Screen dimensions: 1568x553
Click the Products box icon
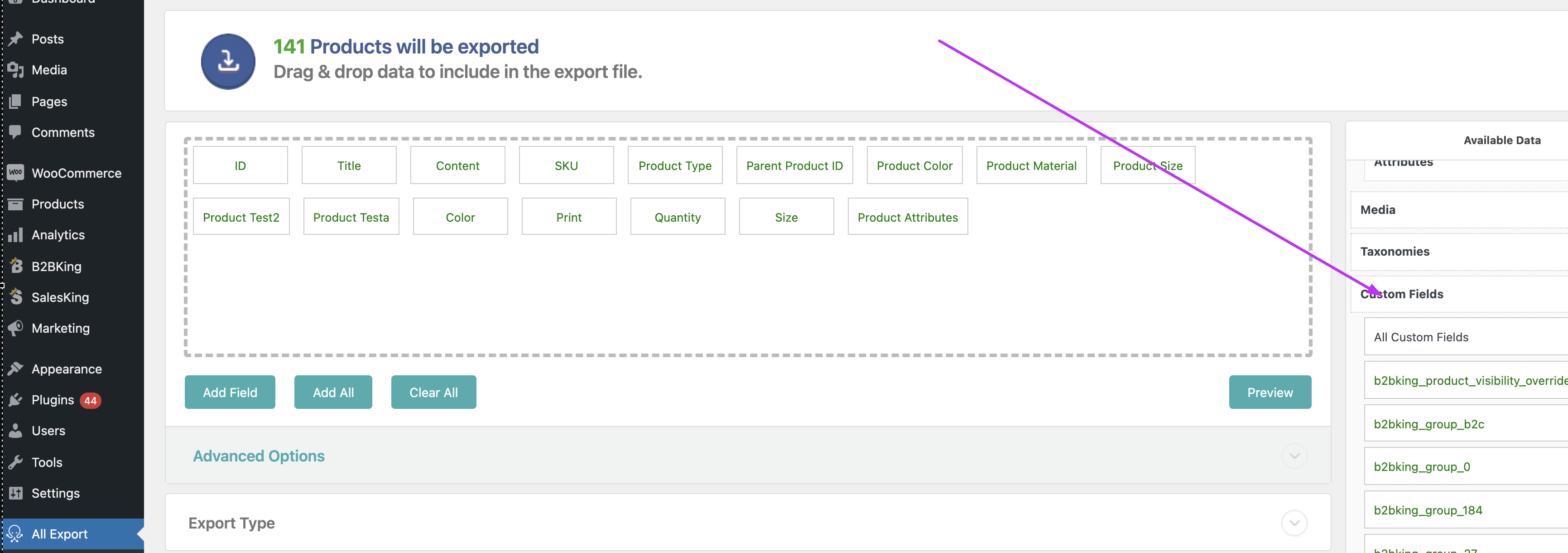[16, 204]
